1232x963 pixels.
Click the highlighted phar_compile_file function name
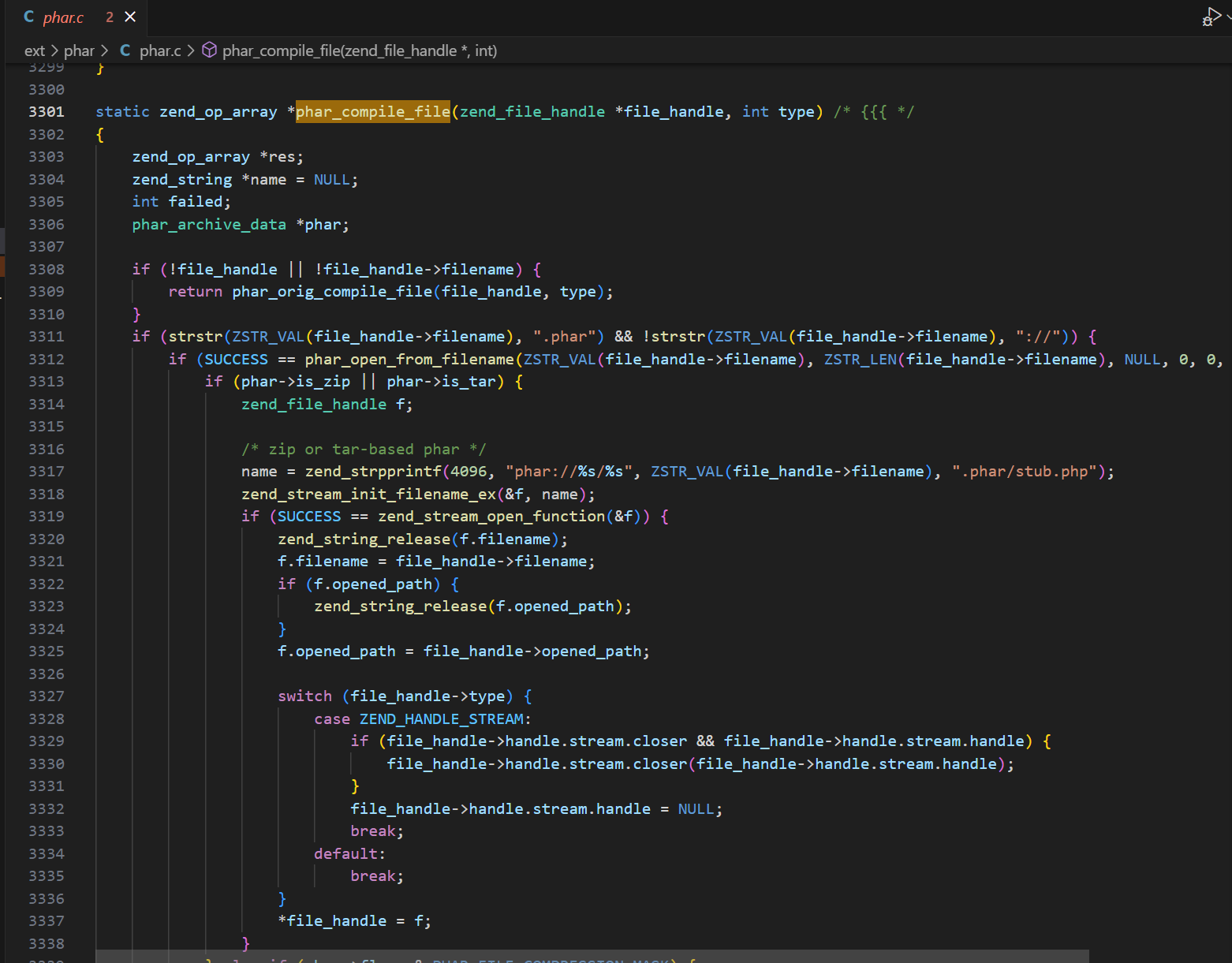click(x=372, y=112)
